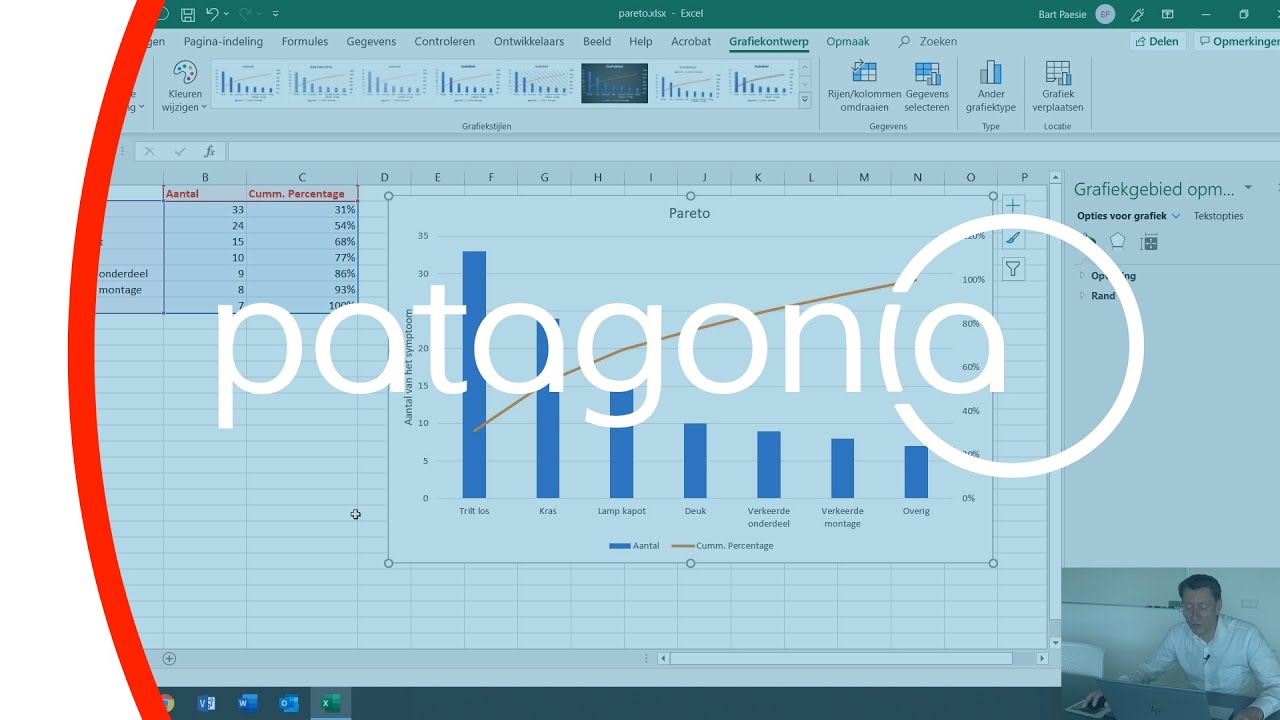This screenshot has width=1280, height=720.
Task: Open the Pagina-indeling ribbon tab
Action: [x=223, y=42]
